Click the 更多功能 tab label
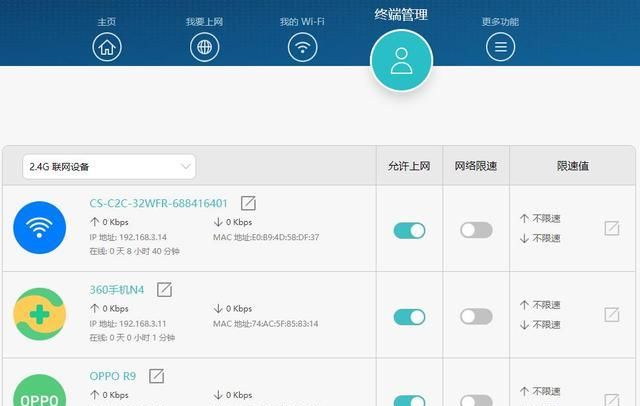This screenshot has height=406, width=640. 500,22
